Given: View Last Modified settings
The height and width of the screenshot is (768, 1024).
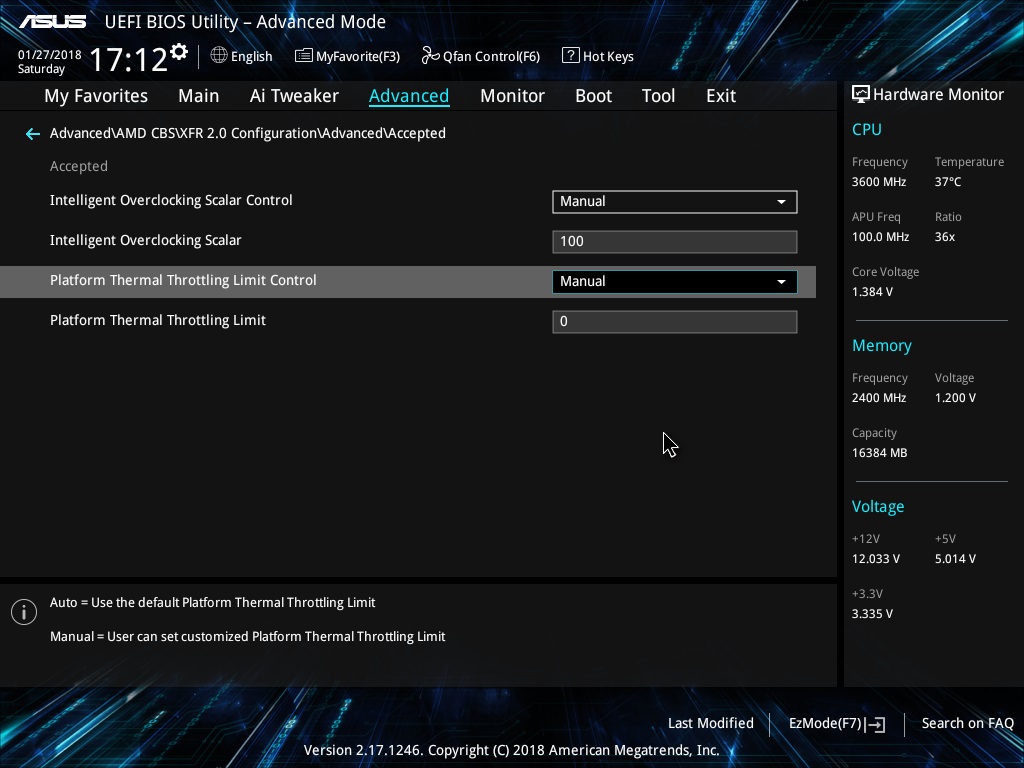Looking at the screenshot, I should [711, 724].
